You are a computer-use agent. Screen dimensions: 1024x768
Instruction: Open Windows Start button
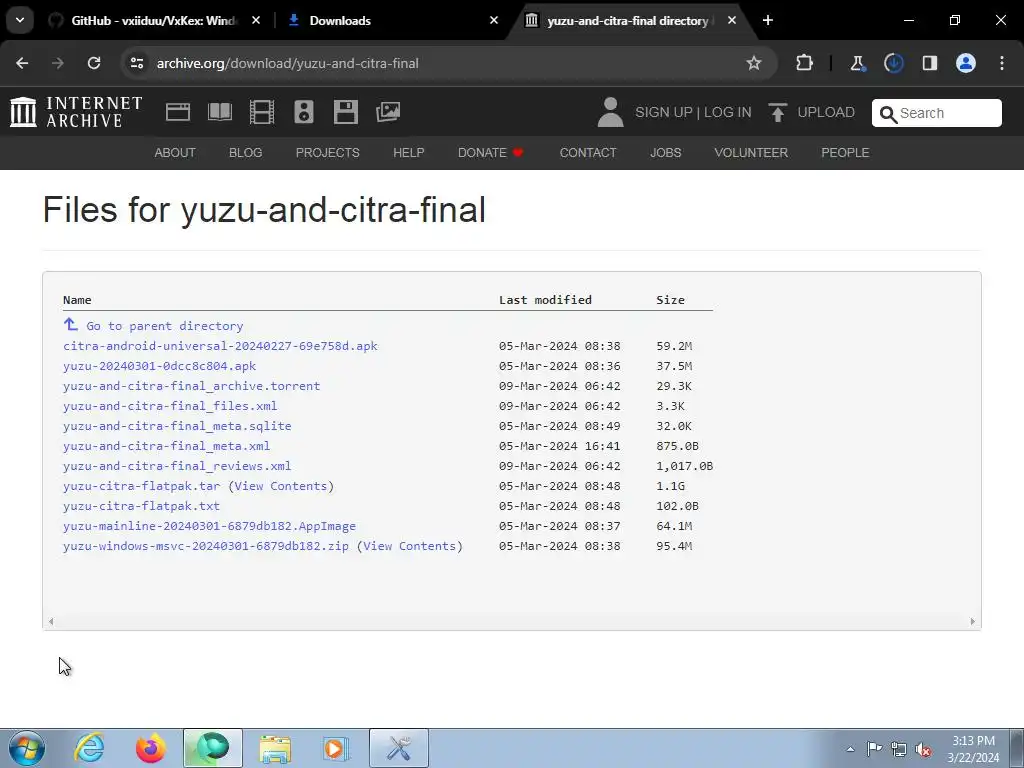pos(27,748)
